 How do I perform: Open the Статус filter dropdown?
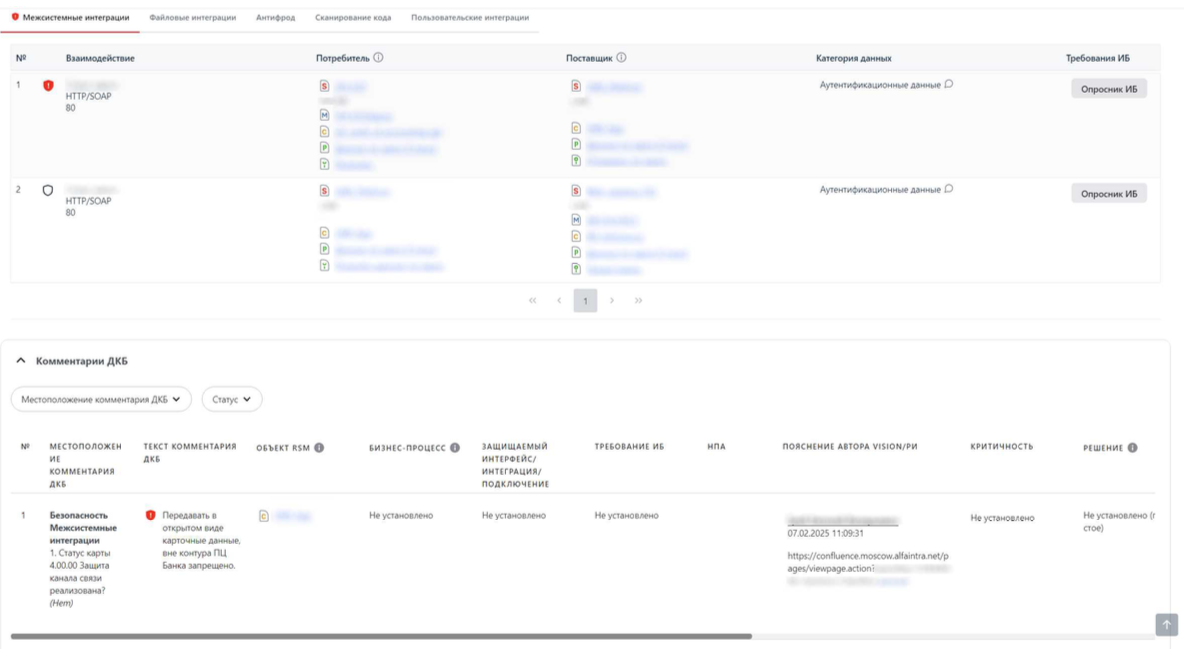(x=232, y=400)
